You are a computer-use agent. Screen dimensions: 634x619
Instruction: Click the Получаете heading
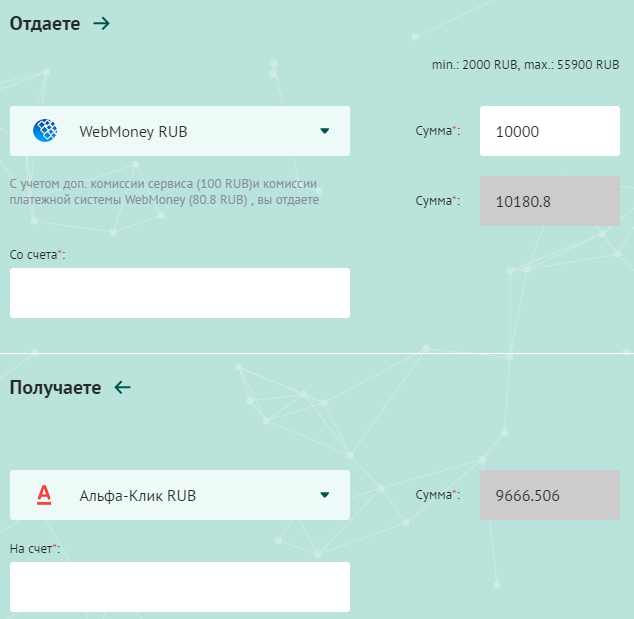(55, 387)
